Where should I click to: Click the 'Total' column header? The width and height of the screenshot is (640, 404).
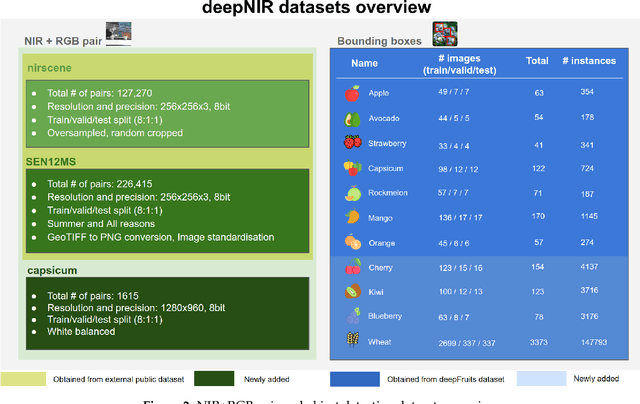(x=537, y=61)
